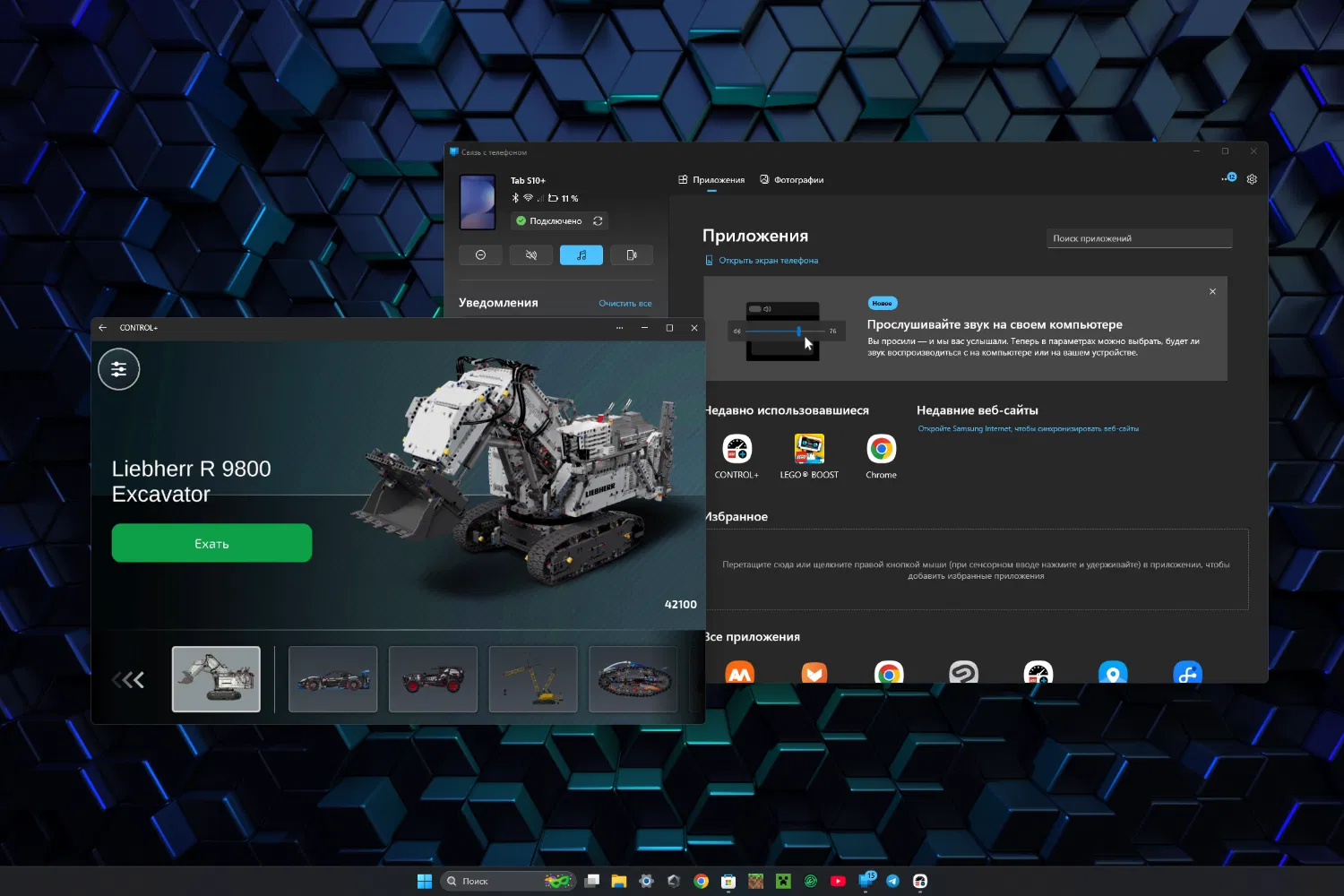Click the 42100 set number
Viewport: 1344px width, 896px height.
(681, 605)
